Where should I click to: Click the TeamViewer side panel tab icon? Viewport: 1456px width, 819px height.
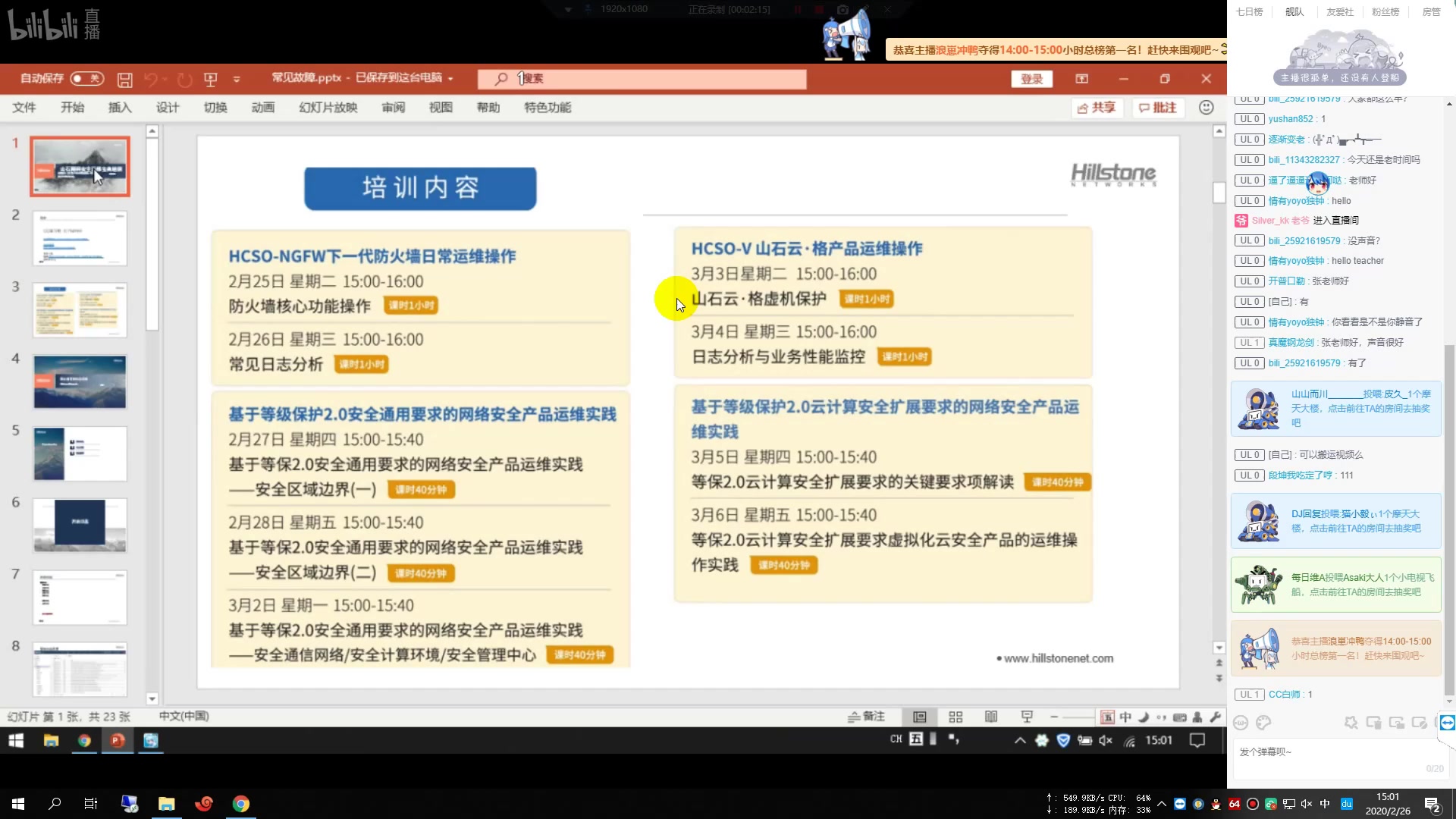click(x=1447, y=723)
